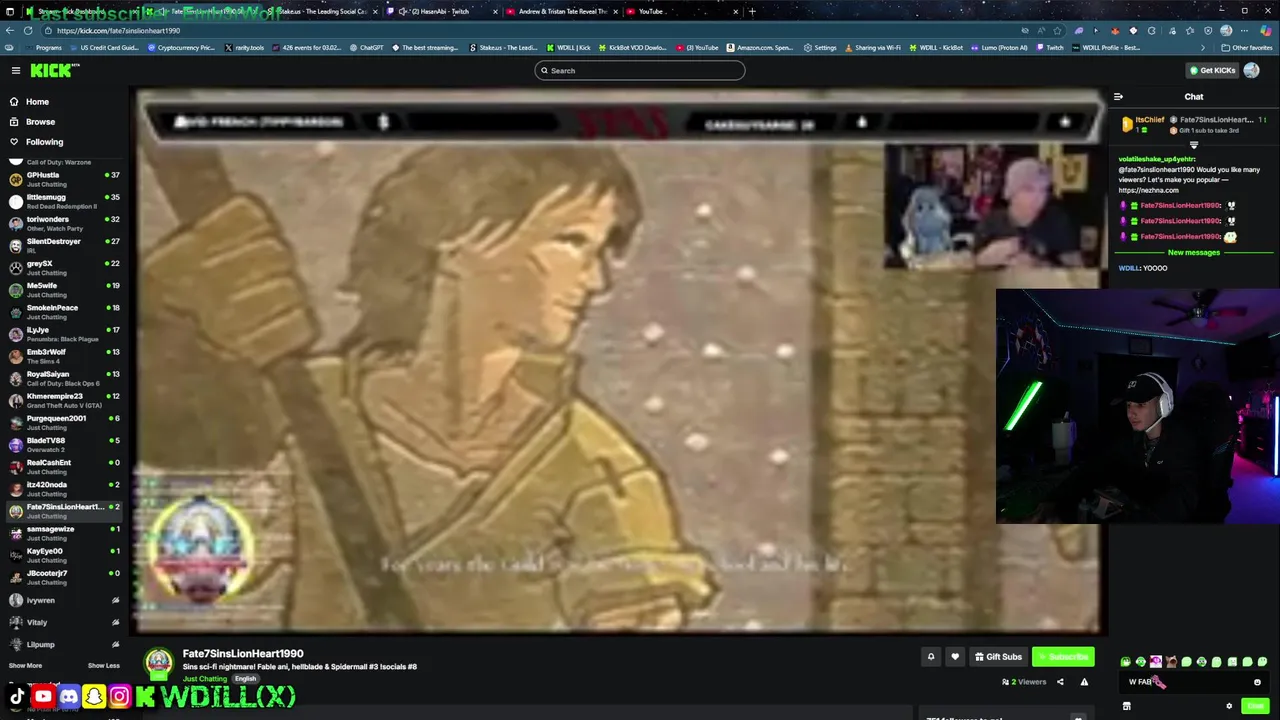This screenshot has height=720, width=1280.
Task: Expand the pinned gift banner chevron
Action: pyautogui.click(x=1193, y=145)
